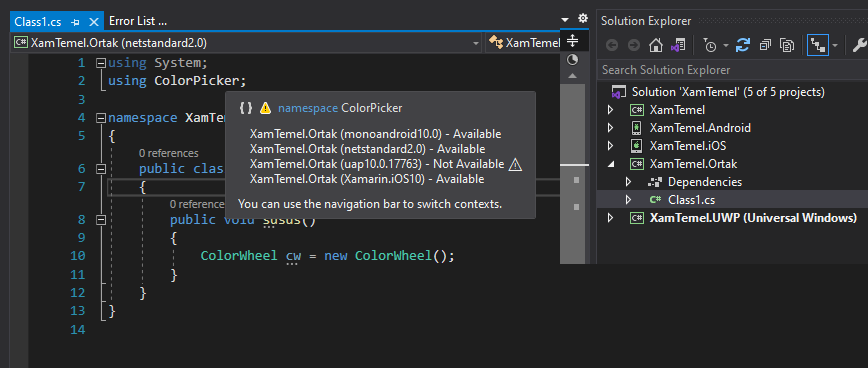
Task: Expand the Class1.cs file node
Action: click(628, 199)
